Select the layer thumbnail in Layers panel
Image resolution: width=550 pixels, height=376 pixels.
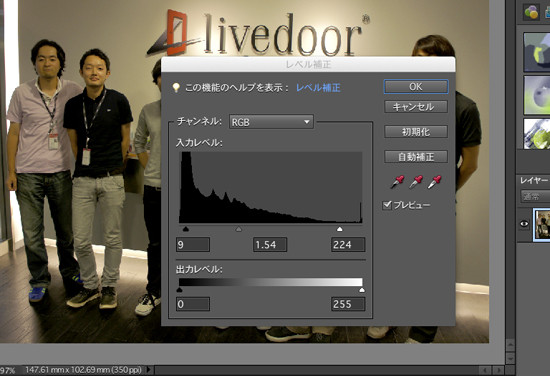pos(542,224)
